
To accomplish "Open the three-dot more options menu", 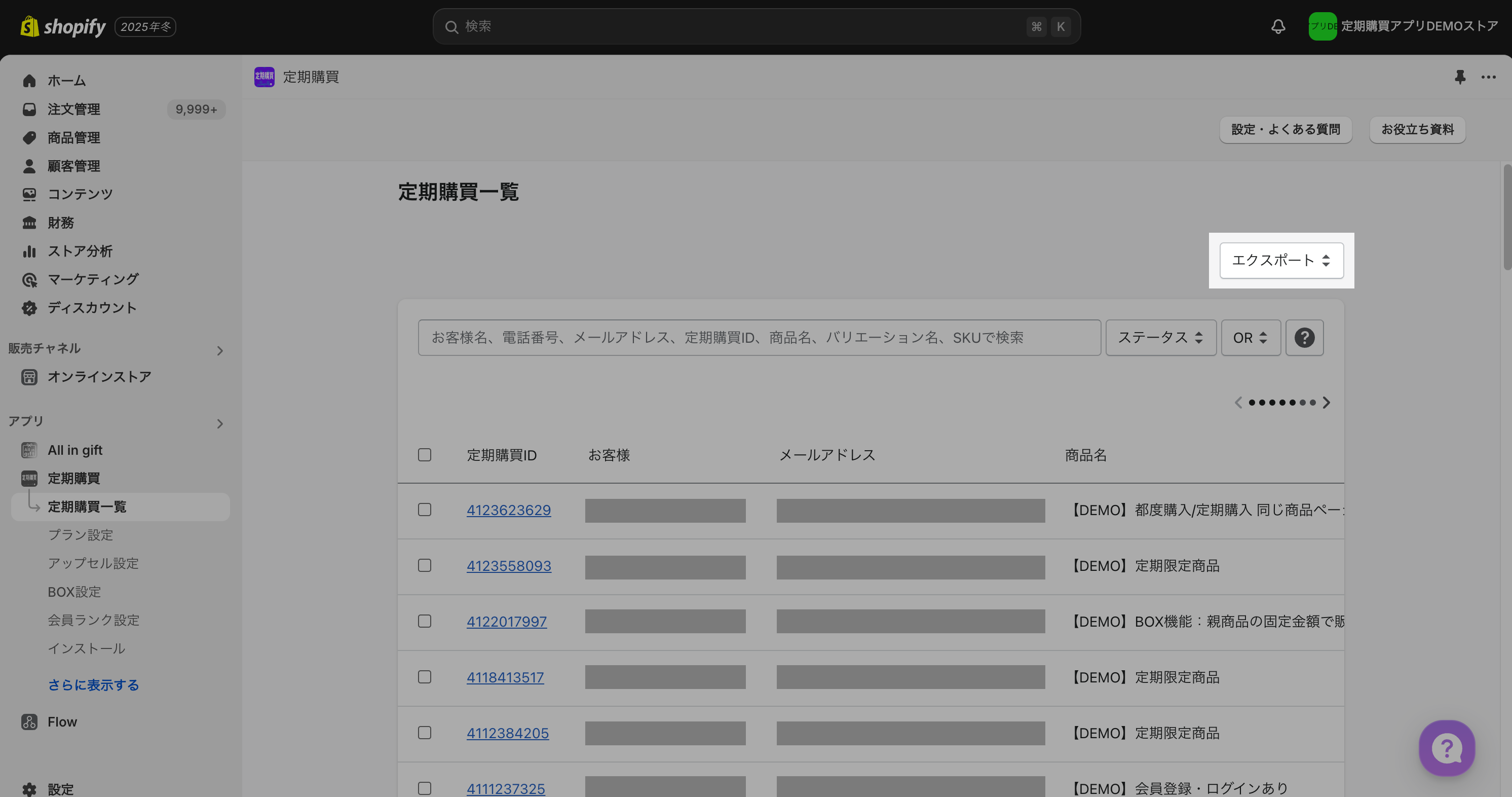I will click(1488, 77).
